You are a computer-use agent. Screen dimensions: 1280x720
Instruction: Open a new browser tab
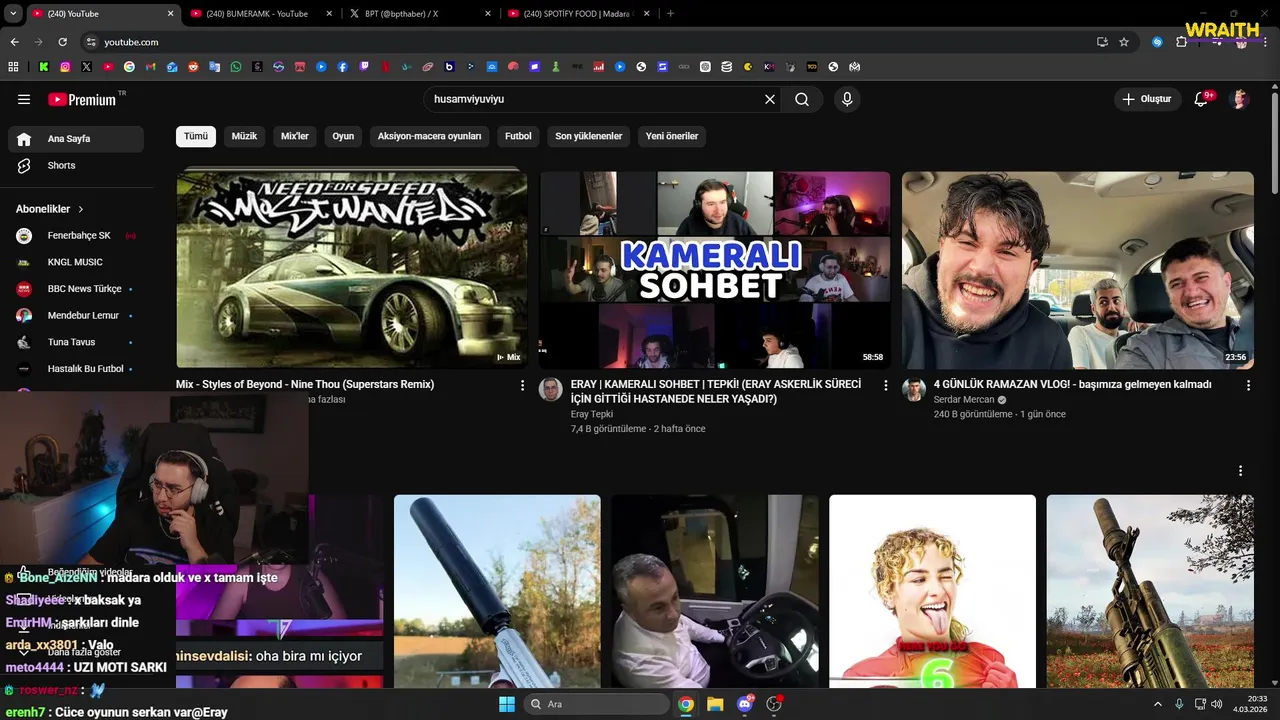tap(670, 14)
